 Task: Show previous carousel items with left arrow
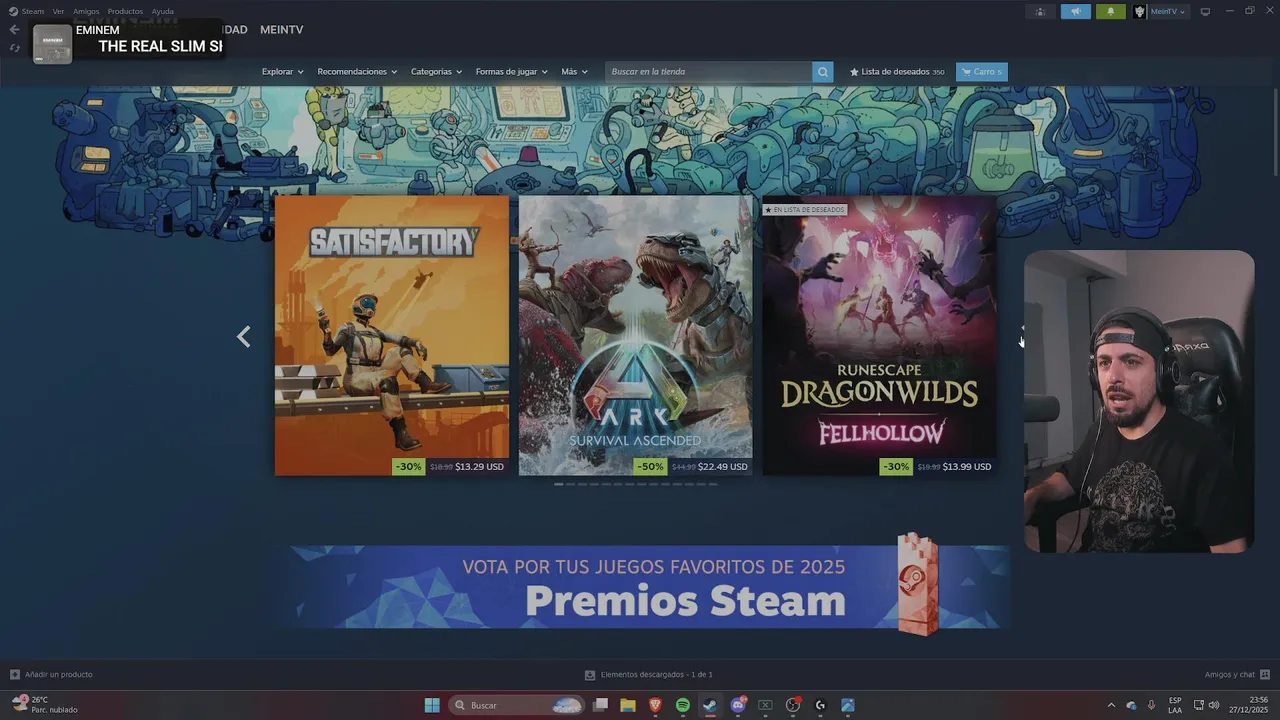pos(243,337)
